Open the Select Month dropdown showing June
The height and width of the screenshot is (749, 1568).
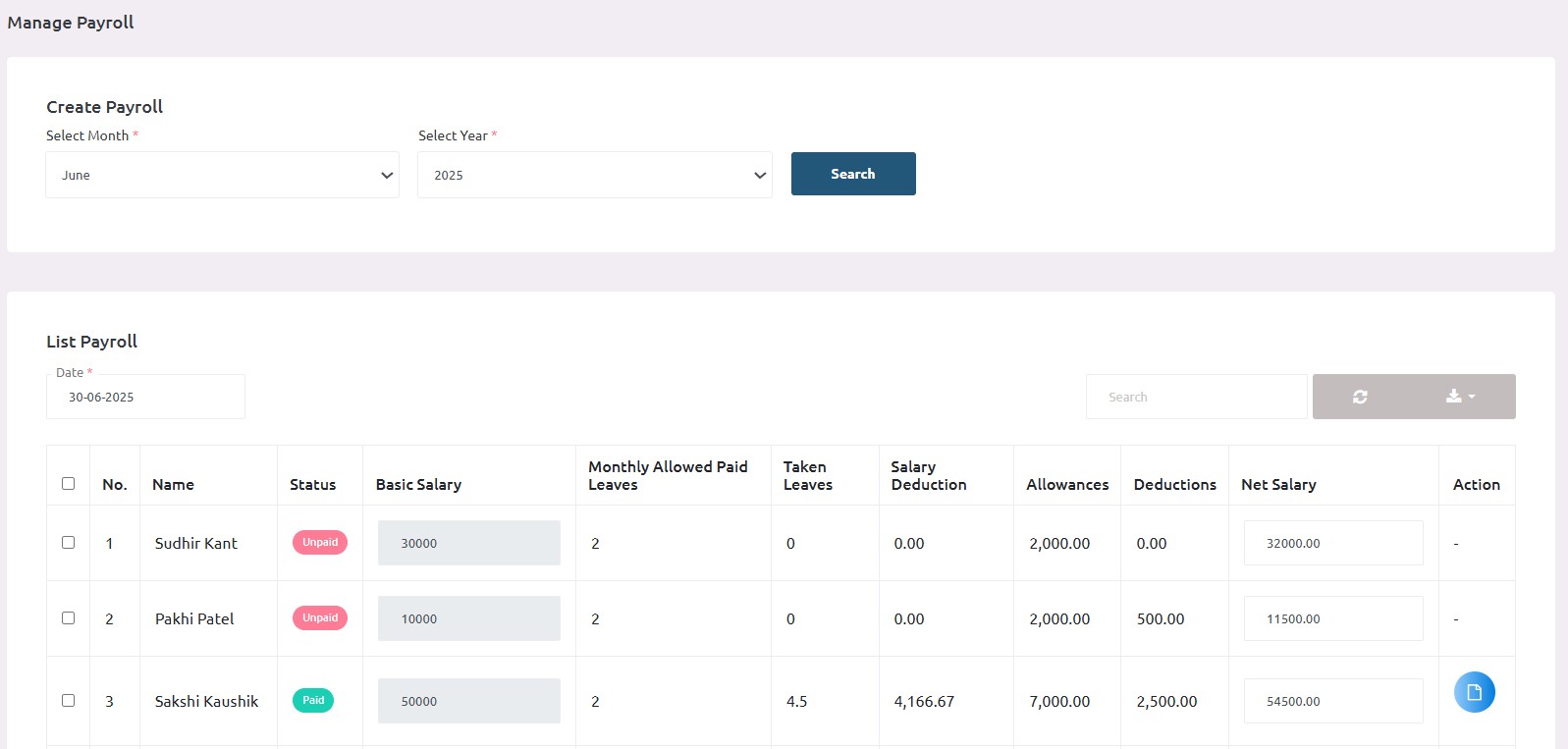(x=222, y=175)
